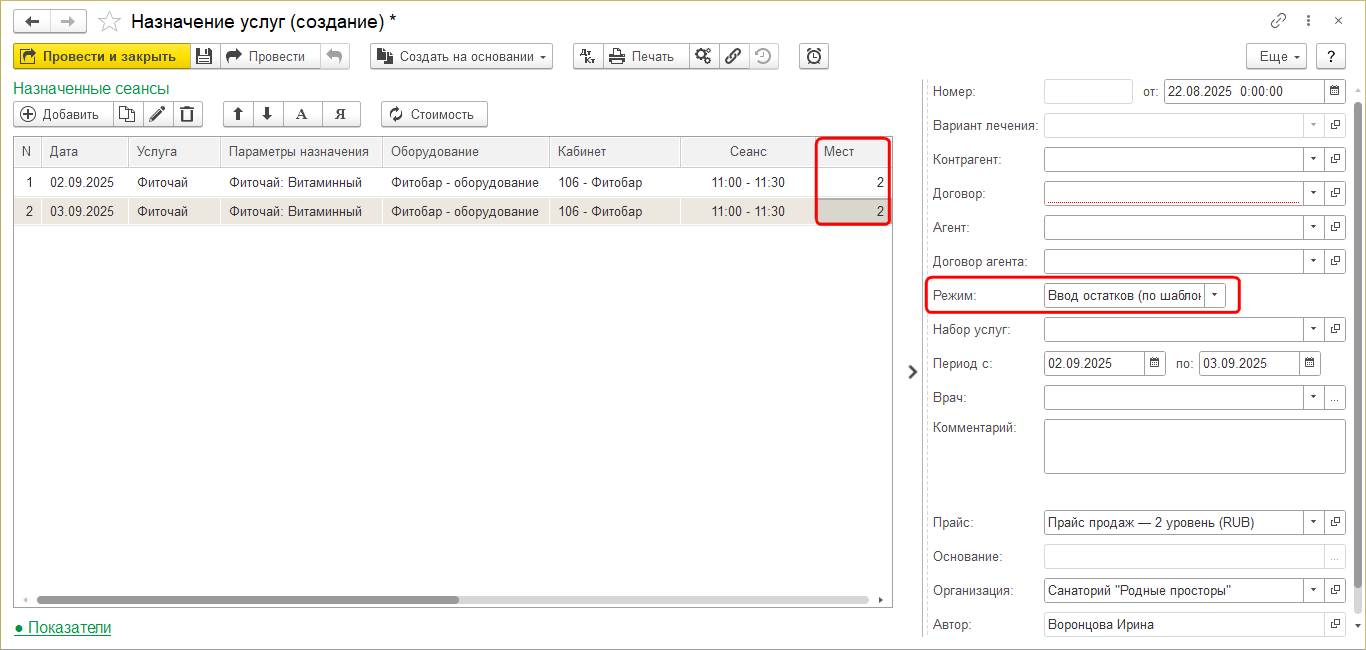Image resolution: width=1366 pixels, height=650 pixels.
Task: Open calendar for Период с date
Action: point(1155,363)
